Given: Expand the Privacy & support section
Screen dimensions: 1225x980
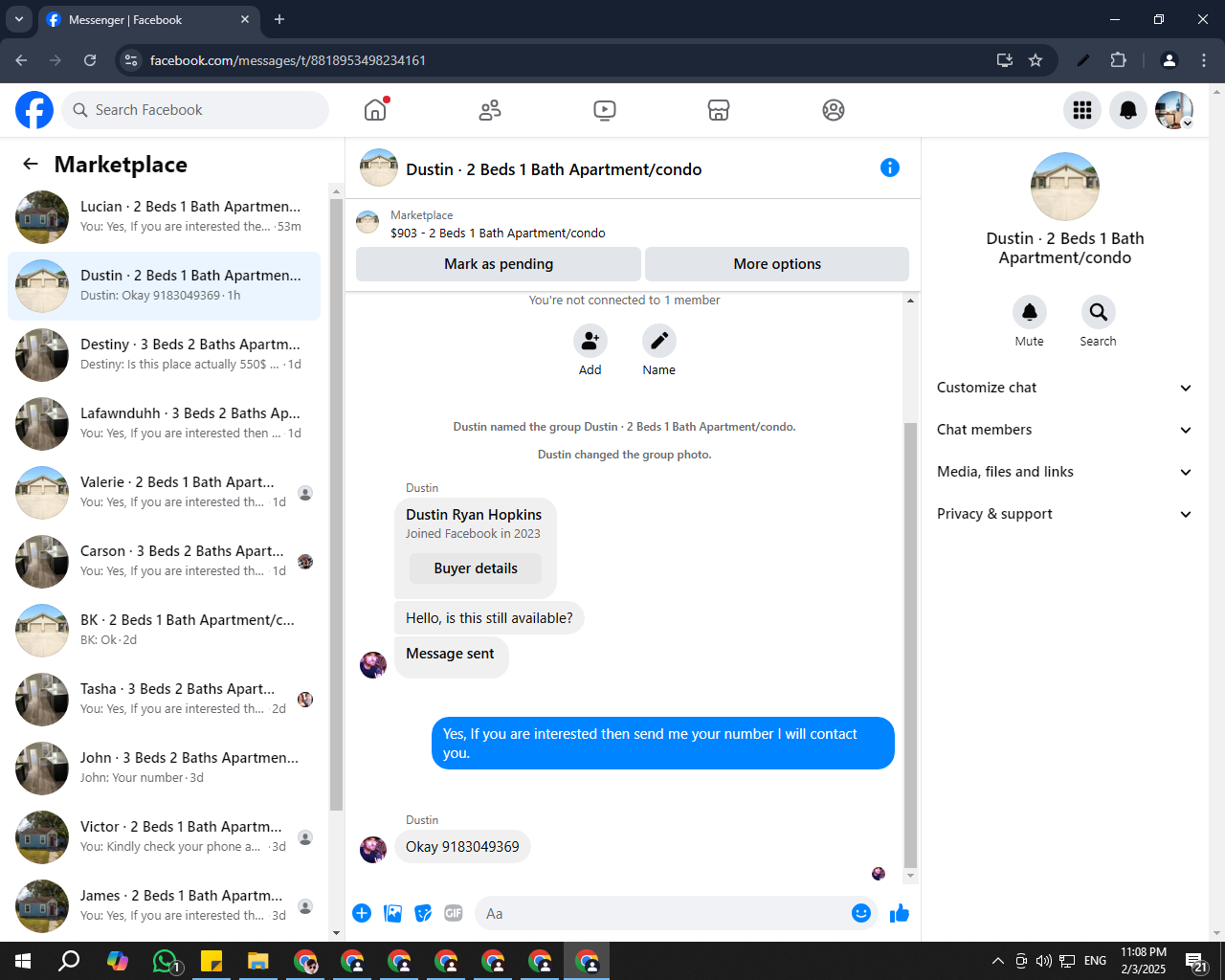Looking at the screenshot, I should pyautogui.click(x=1065, y=514).
